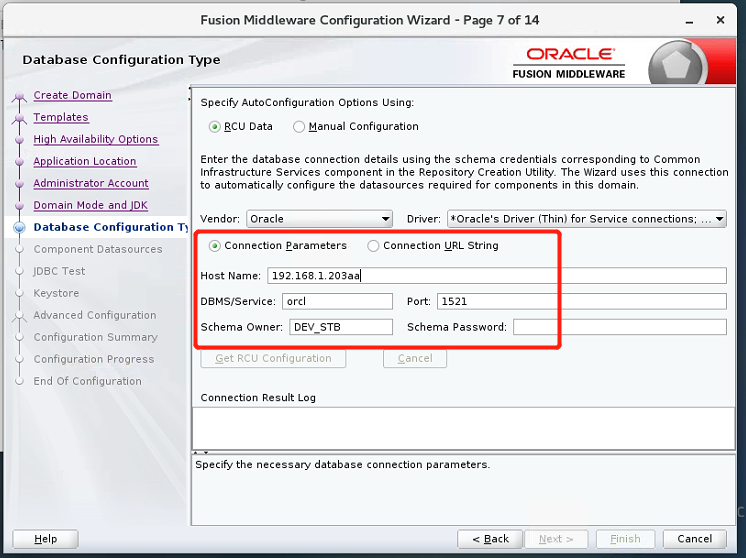Choose Manual Configuration option

coord(299,127)
